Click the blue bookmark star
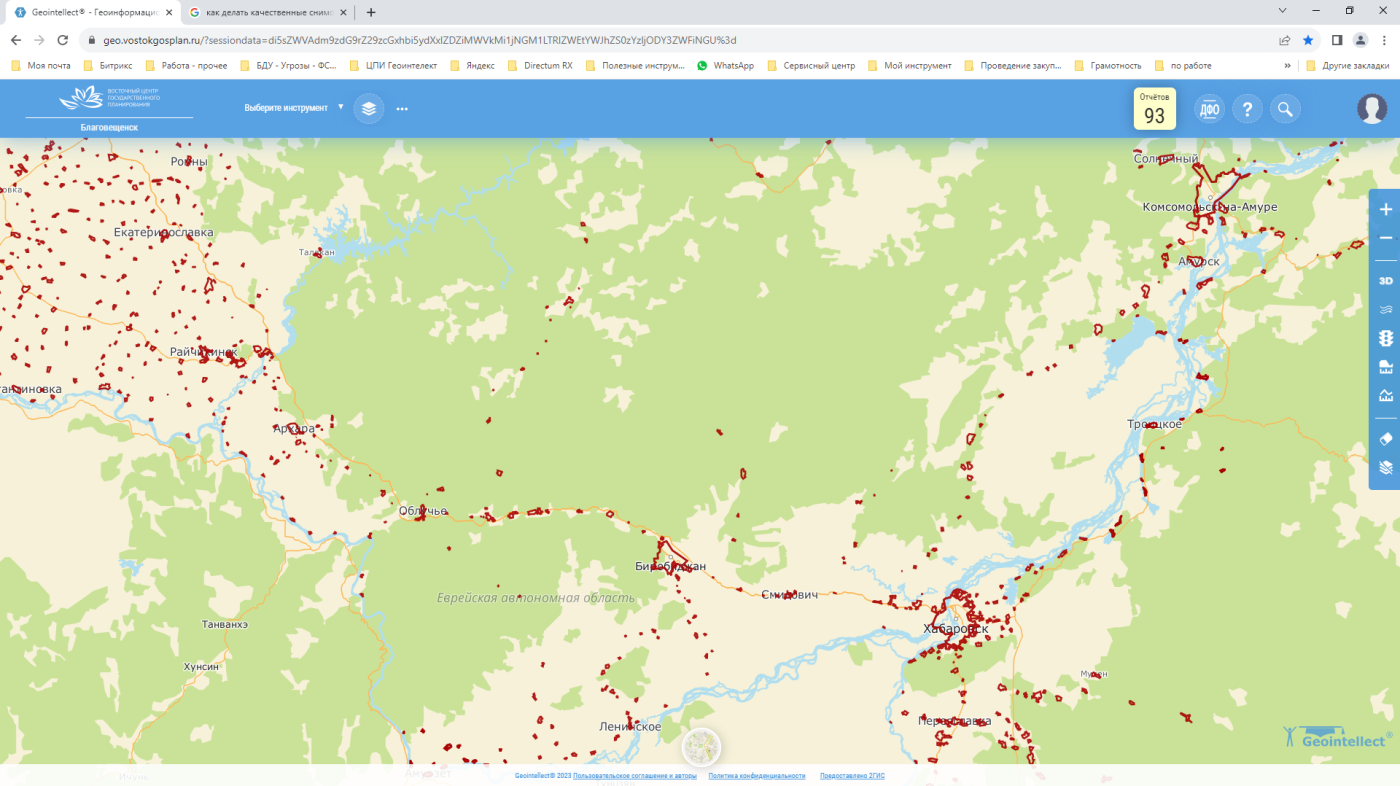Image resolution: width=1400 pixels, height=786 pixels. [1308, 40]
